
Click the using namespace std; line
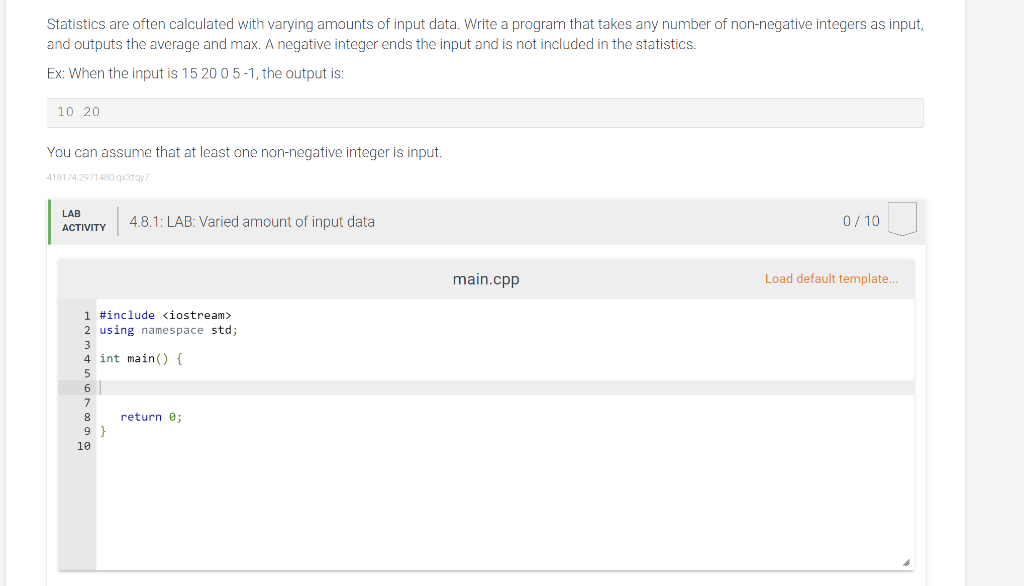(168, 330)
